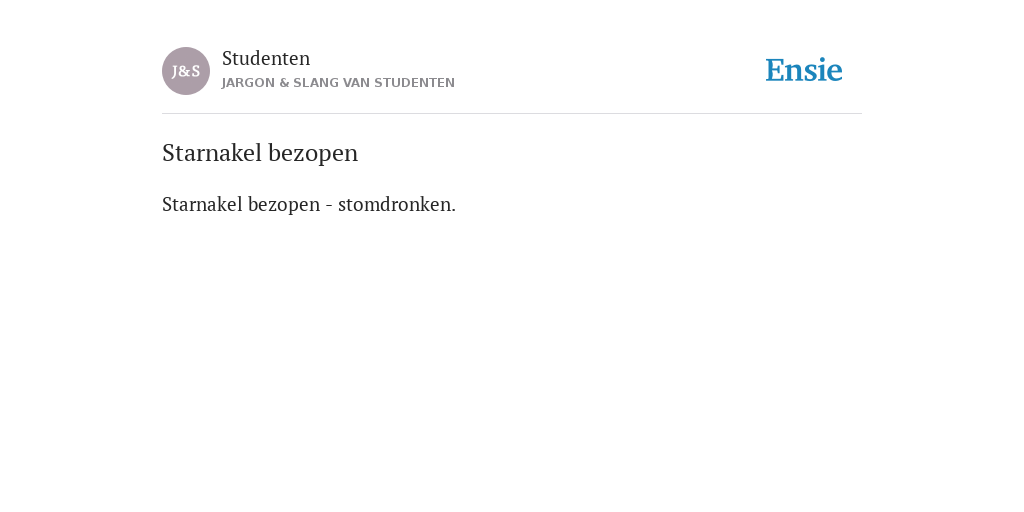The height and width of the screenshot is (512, 1024).
Task: Click the Starnakel bezopen heading
Action: tap(260, 153)
